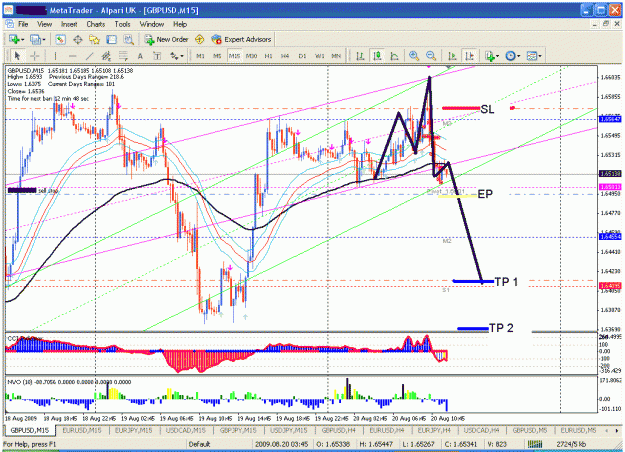This screenshot has height=452, width=625.
Task: Switch to the EURUSD,M15 chart tab
Action: (82, 430)
